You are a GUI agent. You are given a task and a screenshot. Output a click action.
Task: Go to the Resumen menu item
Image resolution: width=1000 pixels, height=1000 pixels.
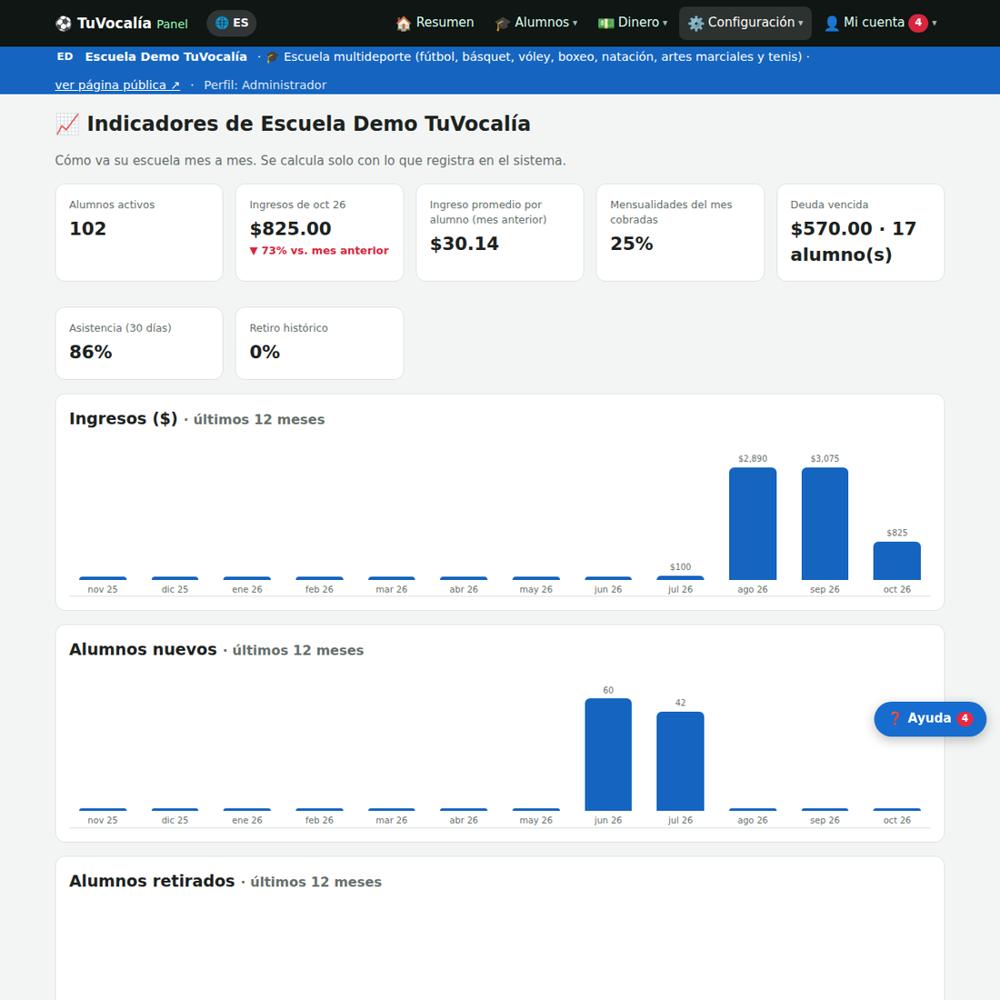tap(435, 23)
